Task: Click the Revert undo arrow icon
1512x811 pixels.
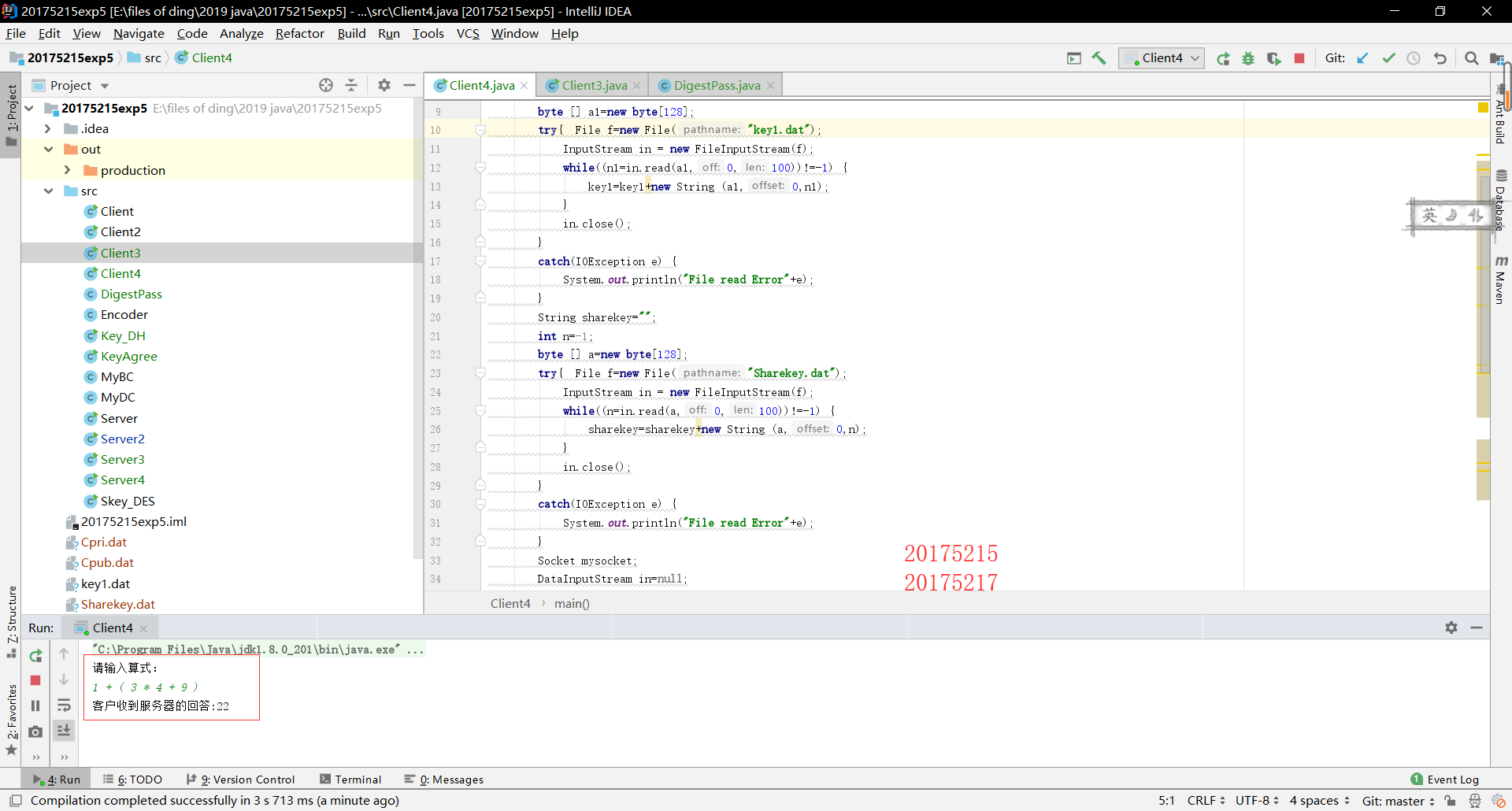Action: tap(1440, 58)
